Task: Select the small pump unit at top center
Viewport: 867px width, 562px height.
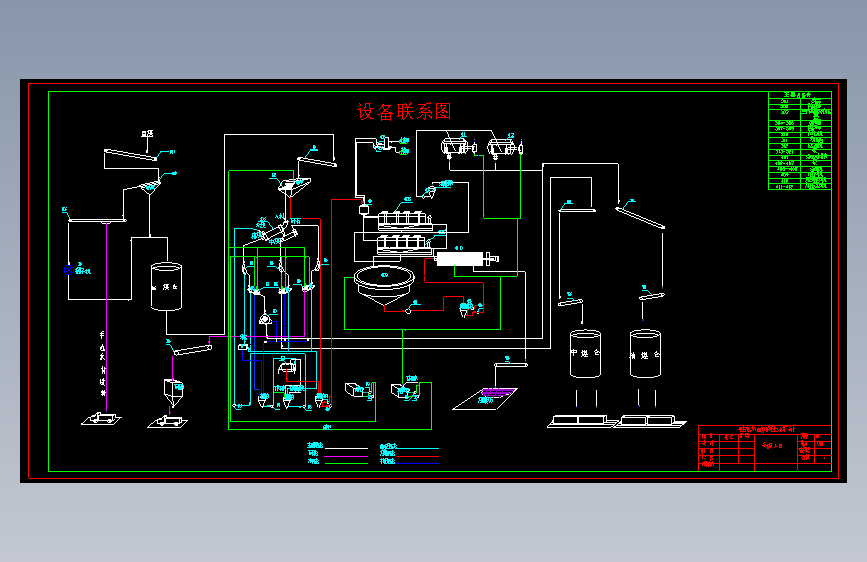Action: point(384,144)
